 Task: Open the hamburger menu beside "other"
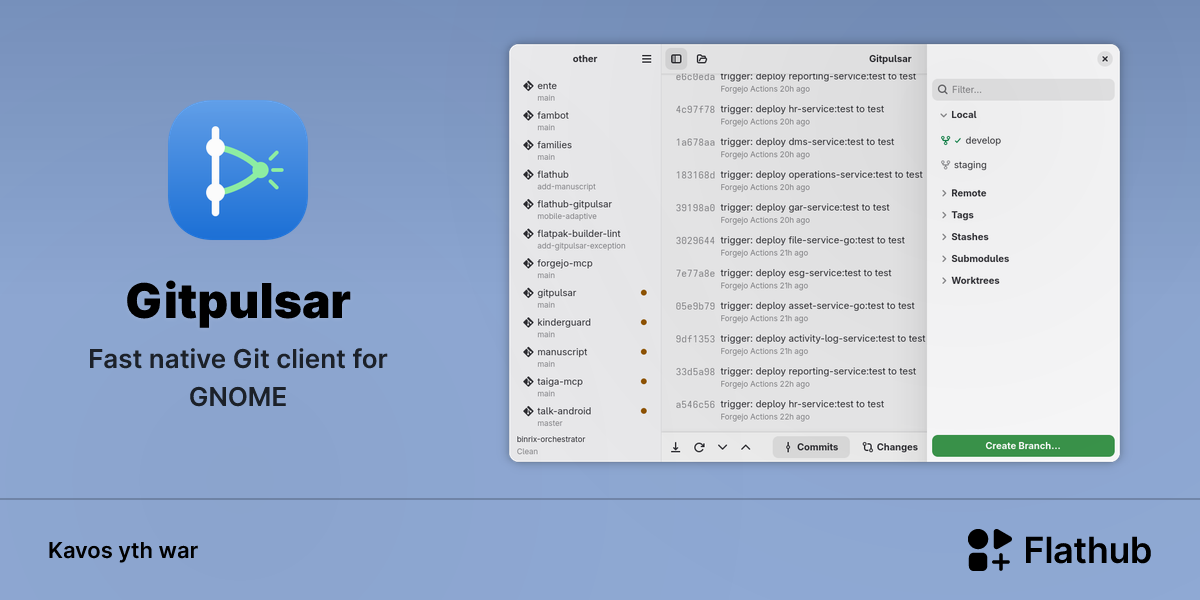point(646,59)
